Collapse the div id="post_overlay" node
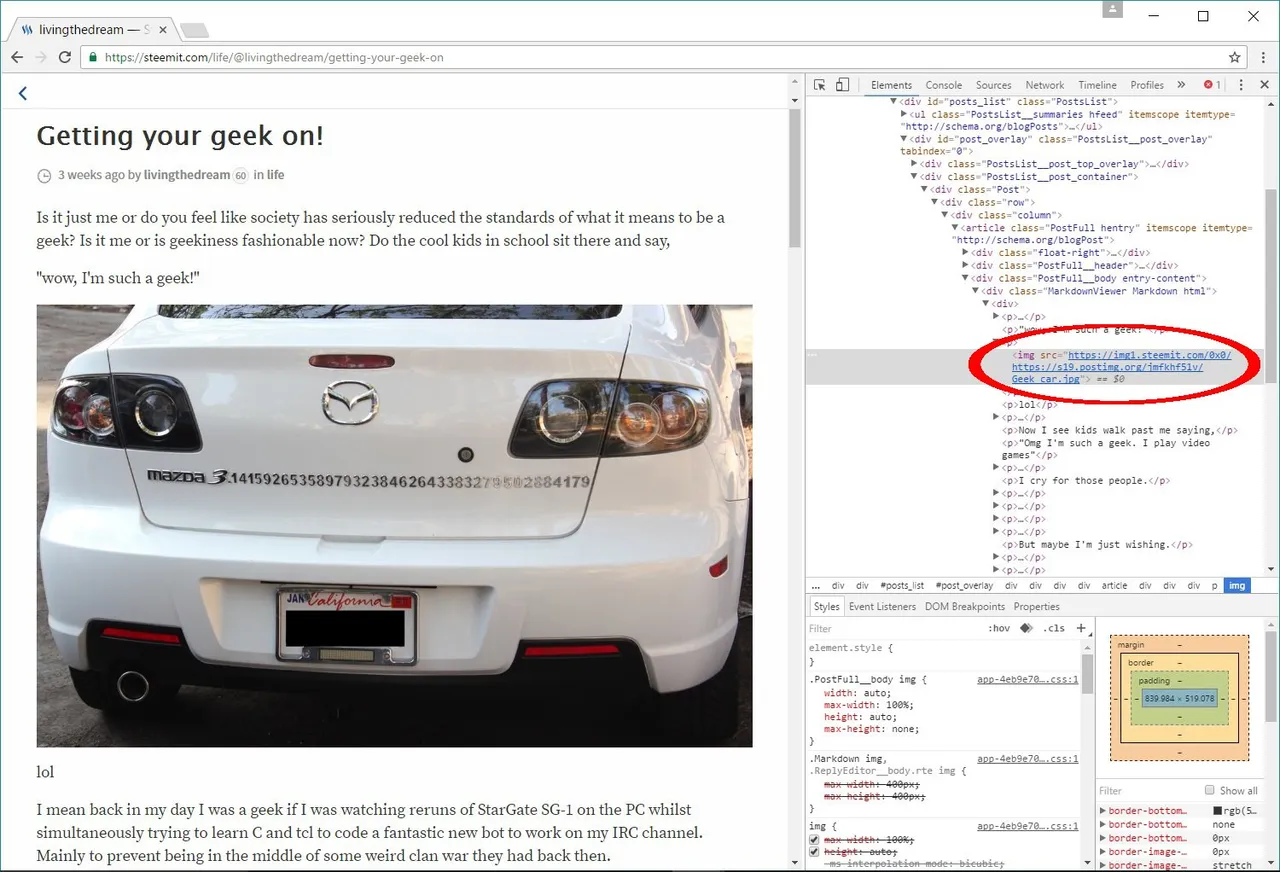Viewport: 1280px width, 872px height. click(904, 139)
